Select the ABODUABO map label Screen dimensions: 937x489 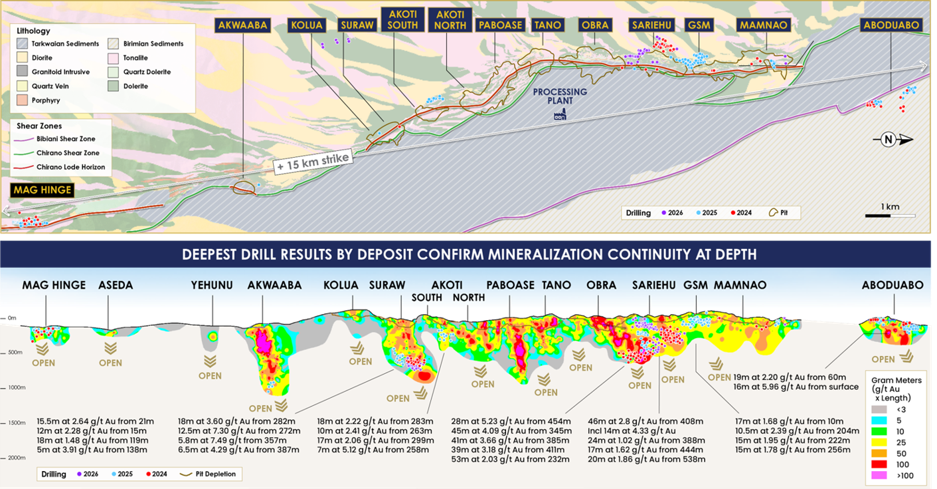[890, 25]
